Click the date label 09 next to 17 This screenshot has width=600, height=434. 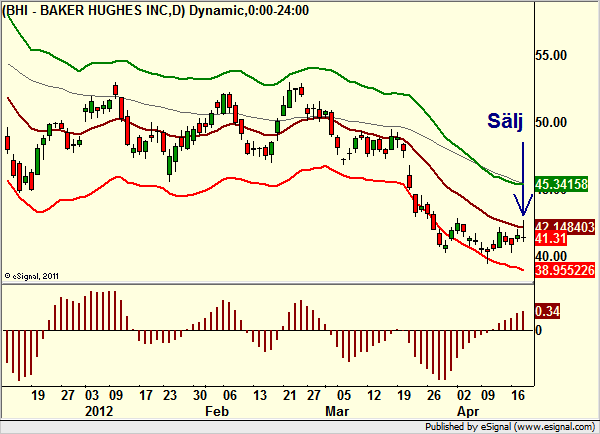116,395
